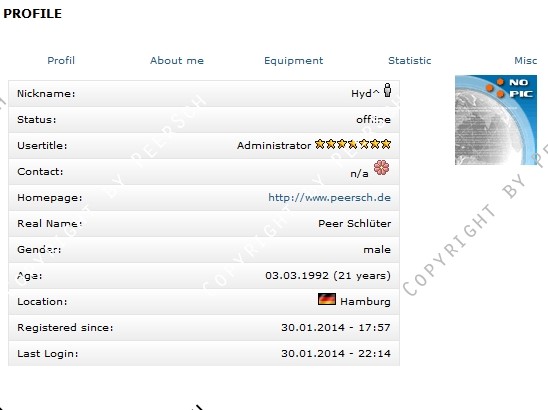Select the real name Peer Schlüter
548x410 pixels.
[354, 223]
